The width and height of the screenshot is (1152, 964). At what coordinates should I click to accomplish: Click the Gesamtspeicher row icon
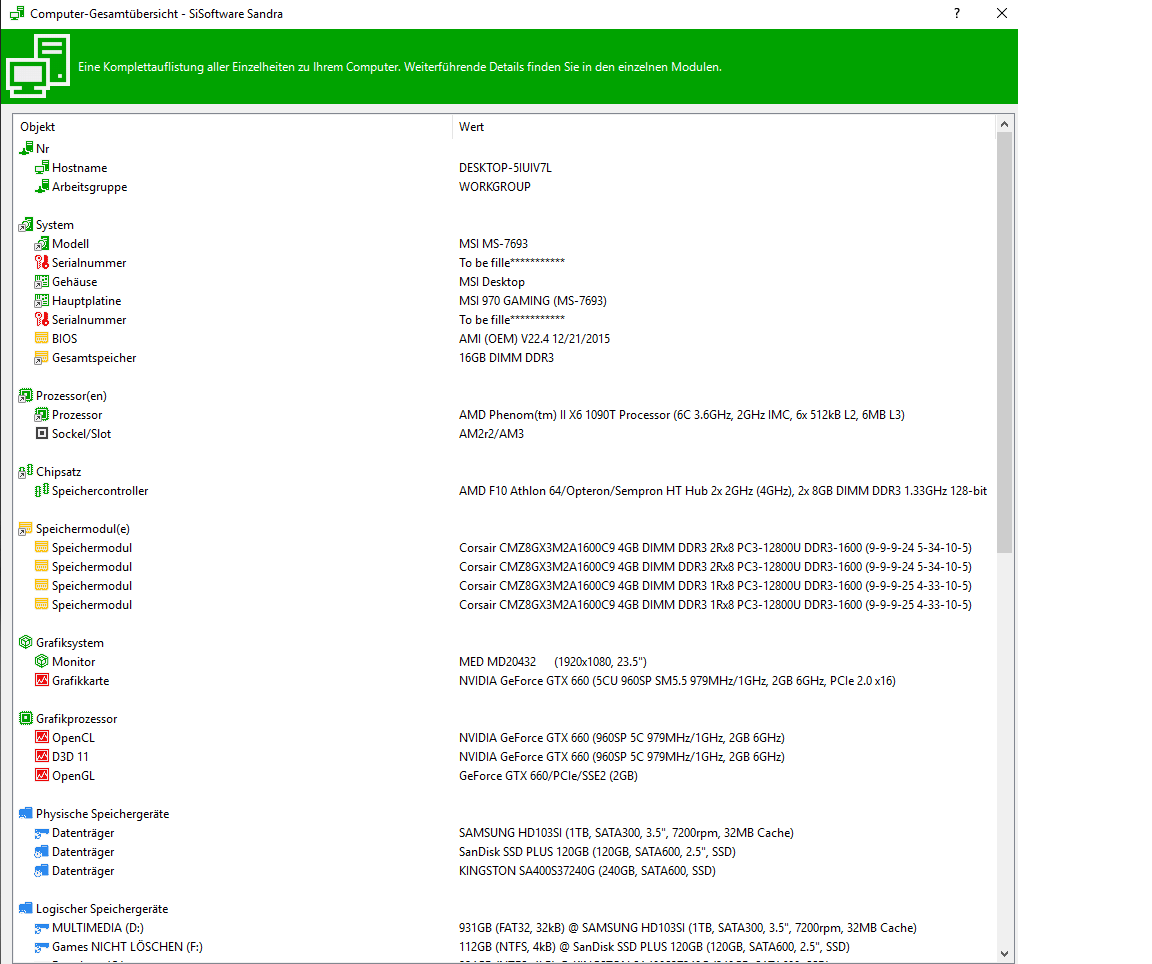42,358
